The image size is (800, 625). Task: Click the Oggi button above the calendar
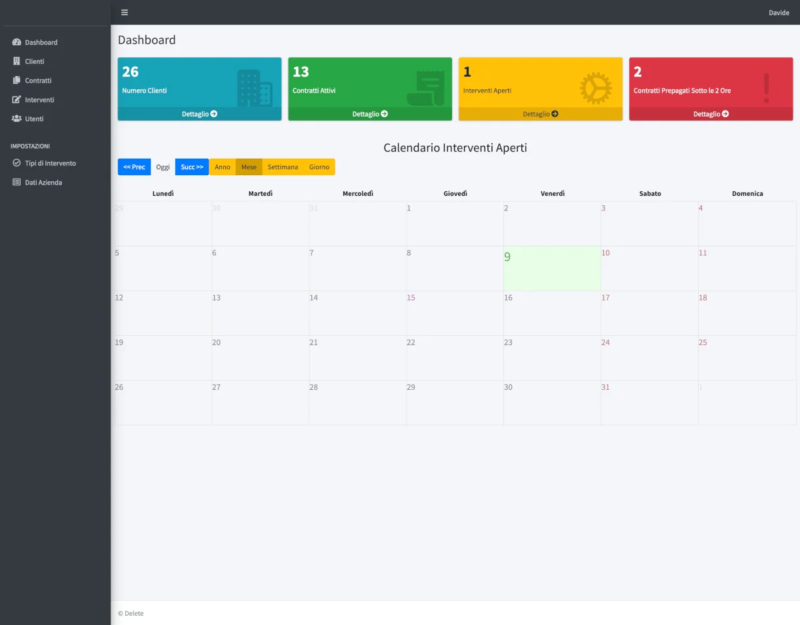click(162, 166)
